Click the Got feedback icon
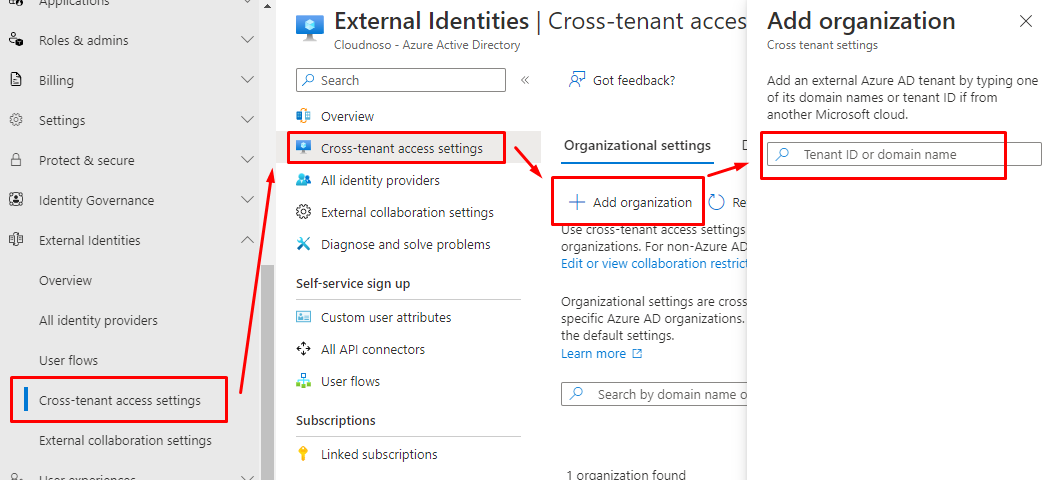This screenshot has height=480, width=1056. click(x=577, y=80)
